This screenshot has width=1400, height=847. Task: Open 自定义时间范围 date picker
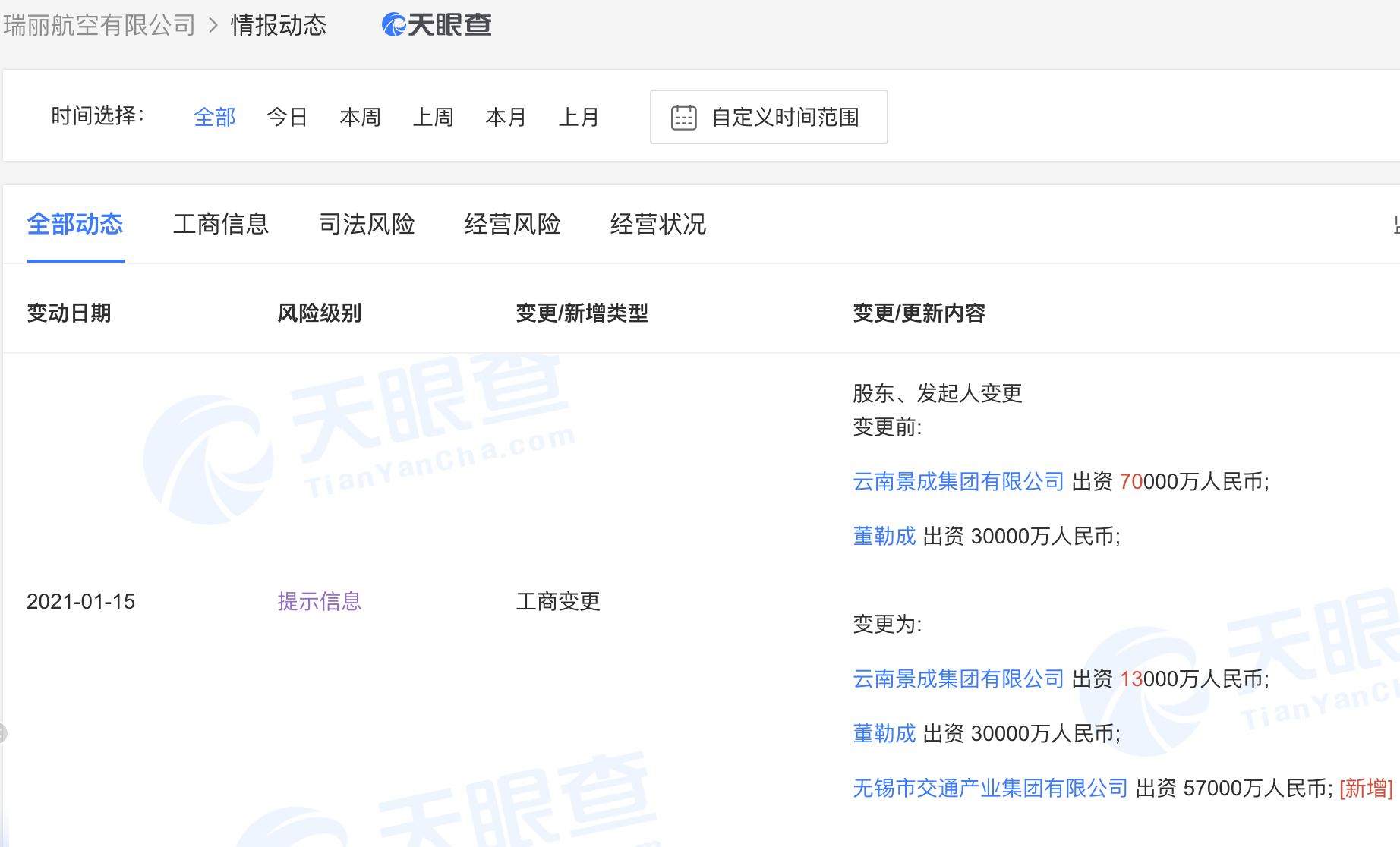pyautogui.click(x=768, y=117)
